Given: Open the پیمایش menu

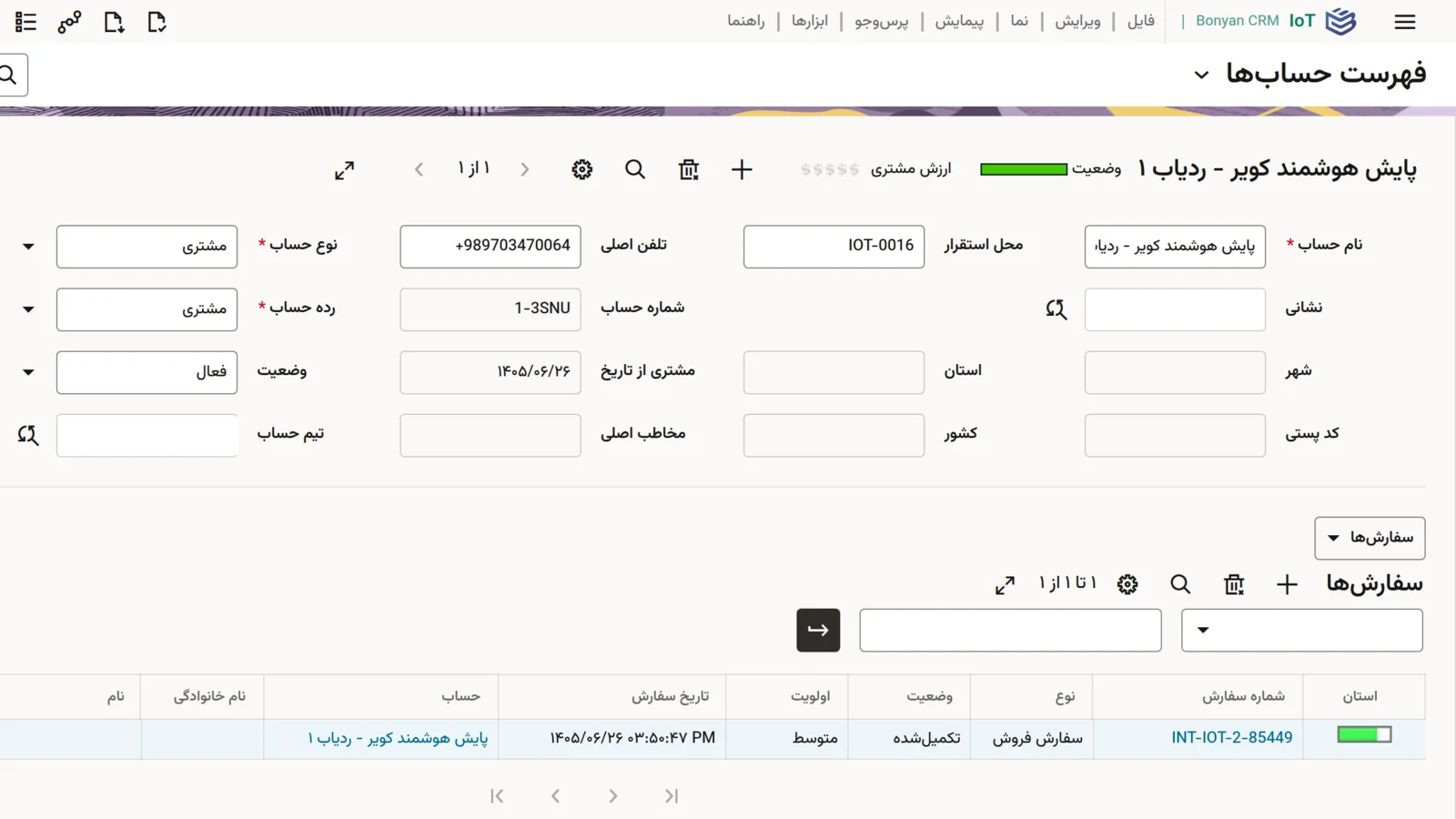Looking at the screenshot, I should point(959,21).
